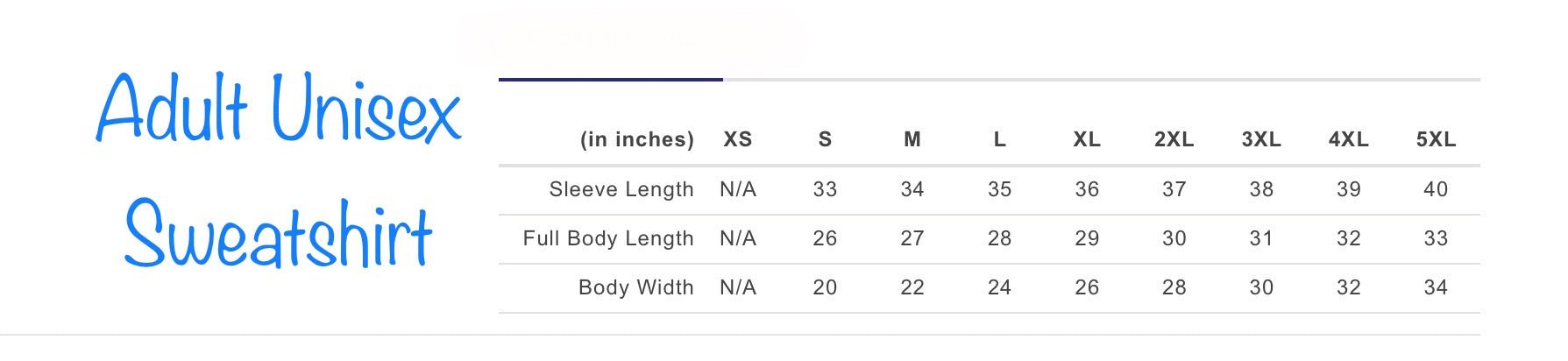Click the N/A Body Width cell
The width and height of the screenshot is (1568, 361).
(x=737, y=287)
